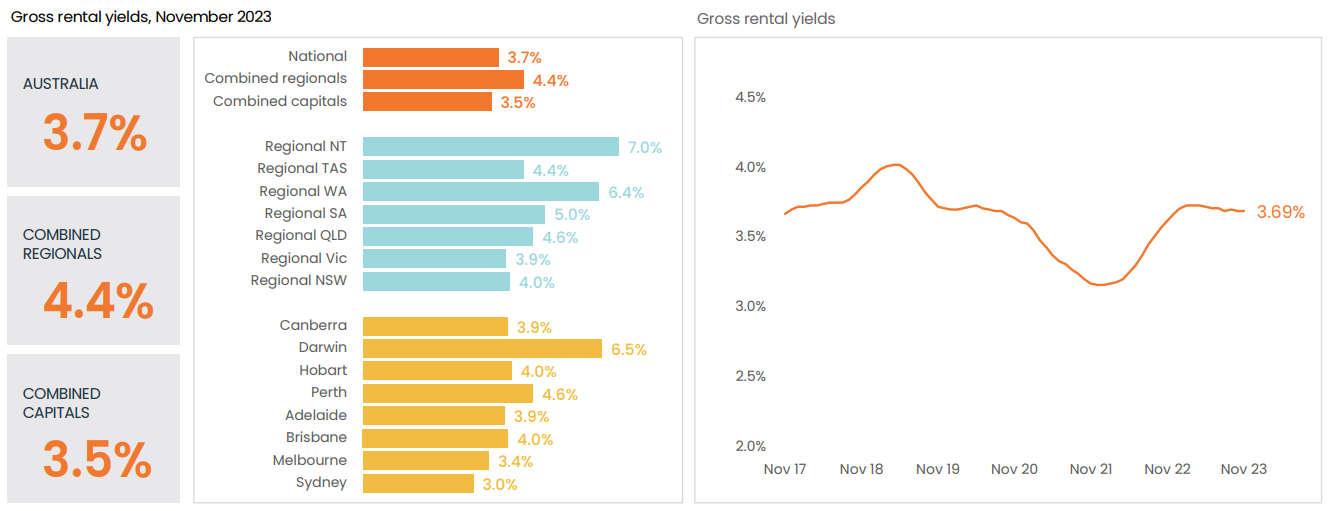Image resolution: width=1328 pixels, height=511 pixels.
Task: Select the Canberra row label
Action: pyautogui.click(x=313, y=325)
